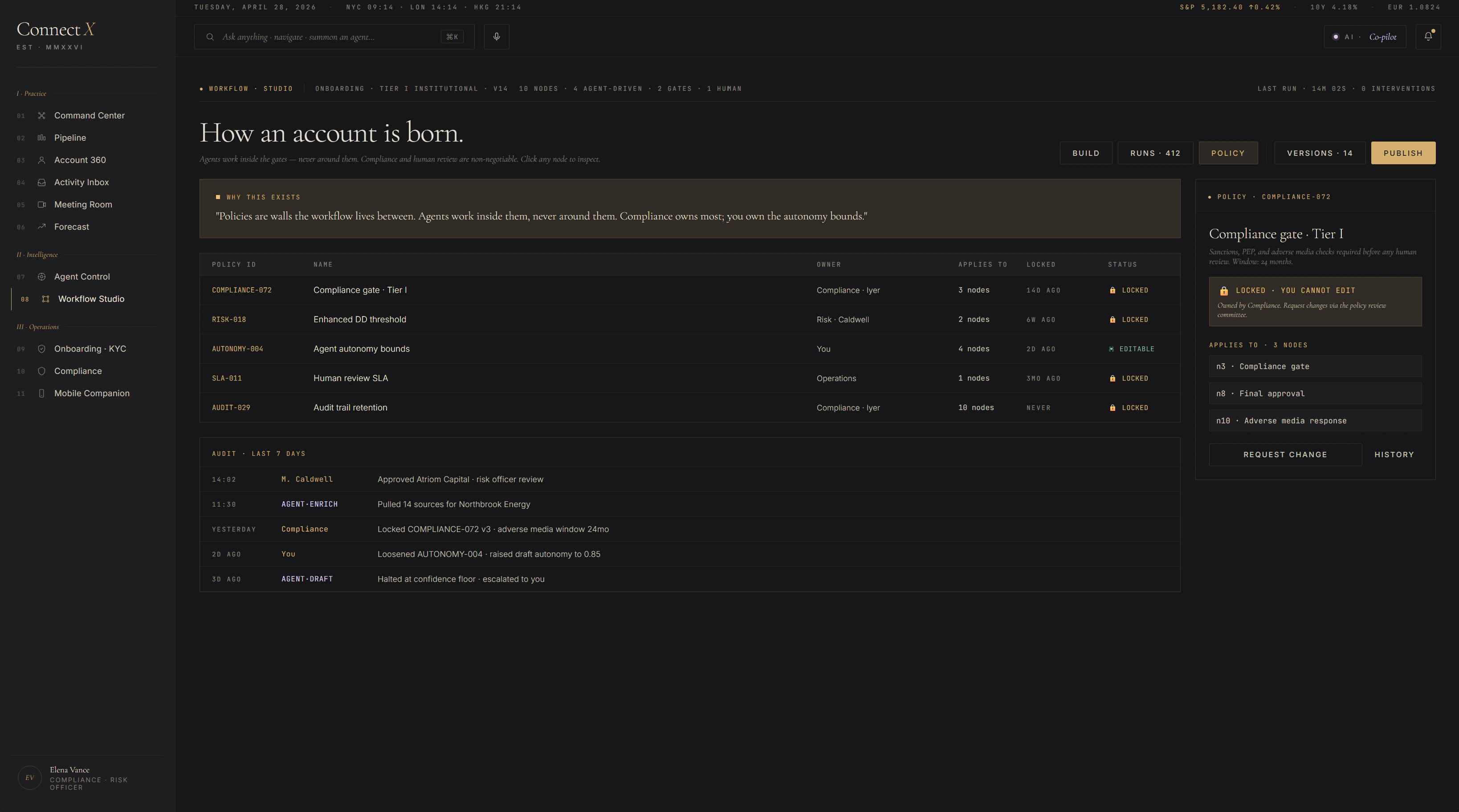Click the Meeting Room camera icon
The width and height of the screenshot is (1459, 812).
(41, 204)
